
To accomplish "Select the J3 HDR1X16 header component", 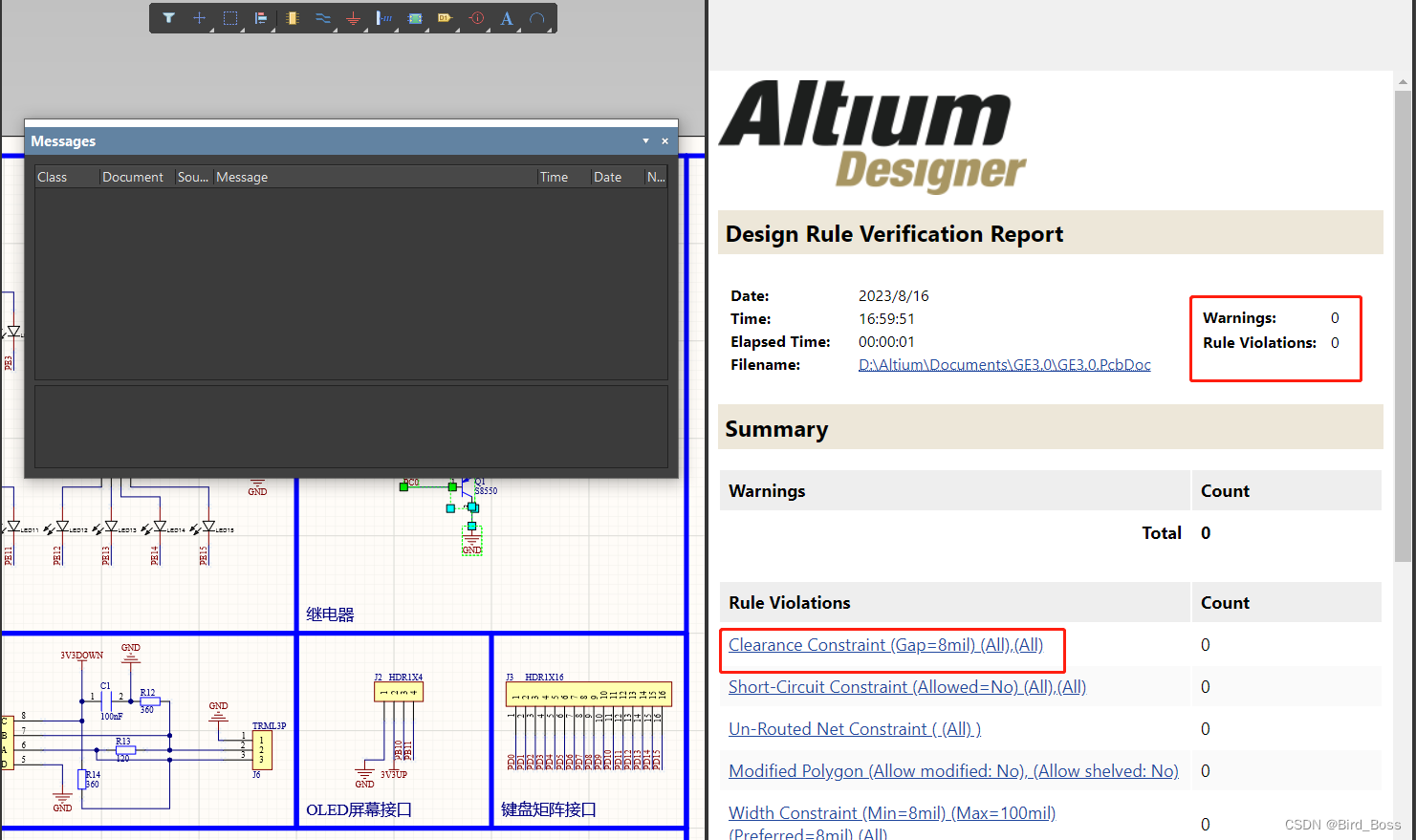I will point(588,694).
